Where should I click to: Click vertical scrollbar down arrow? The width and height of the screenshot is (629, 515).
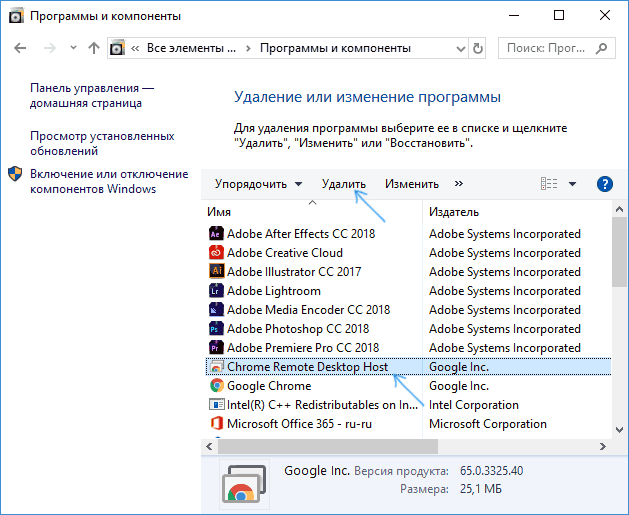[619, 430]
